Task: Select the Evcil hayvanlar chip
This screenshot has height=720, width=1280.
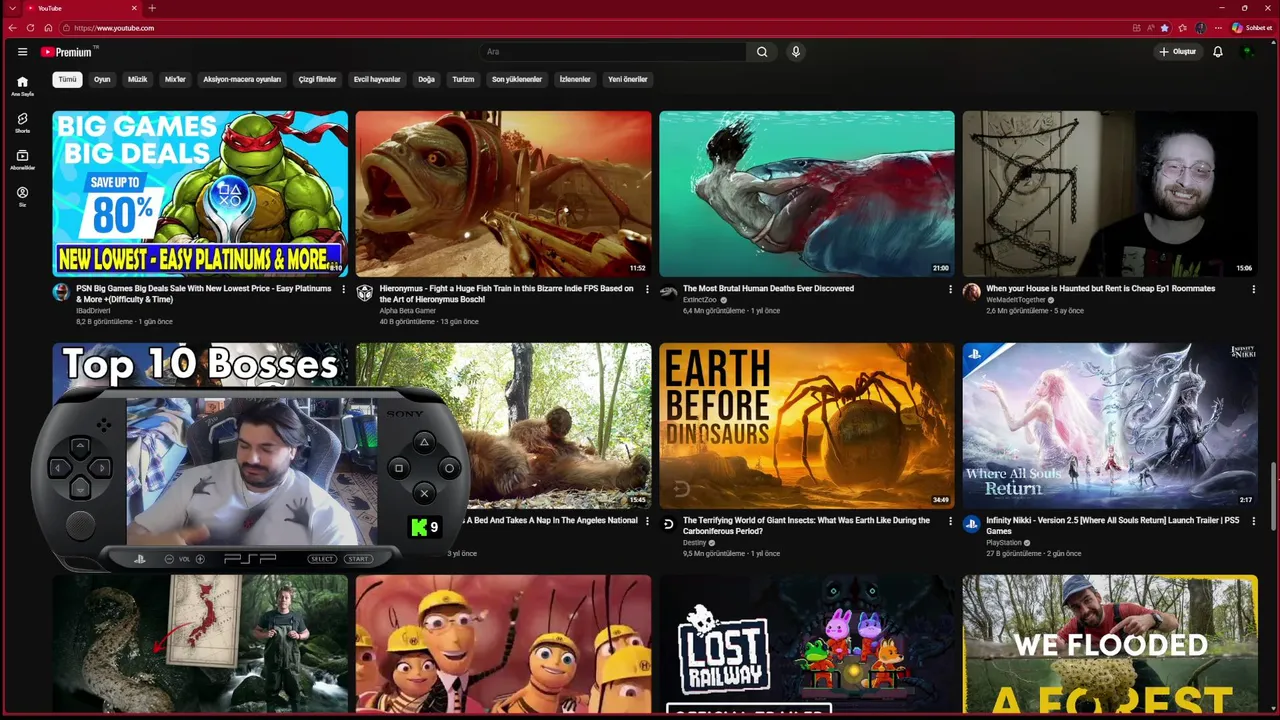Action: coord(377,79)
